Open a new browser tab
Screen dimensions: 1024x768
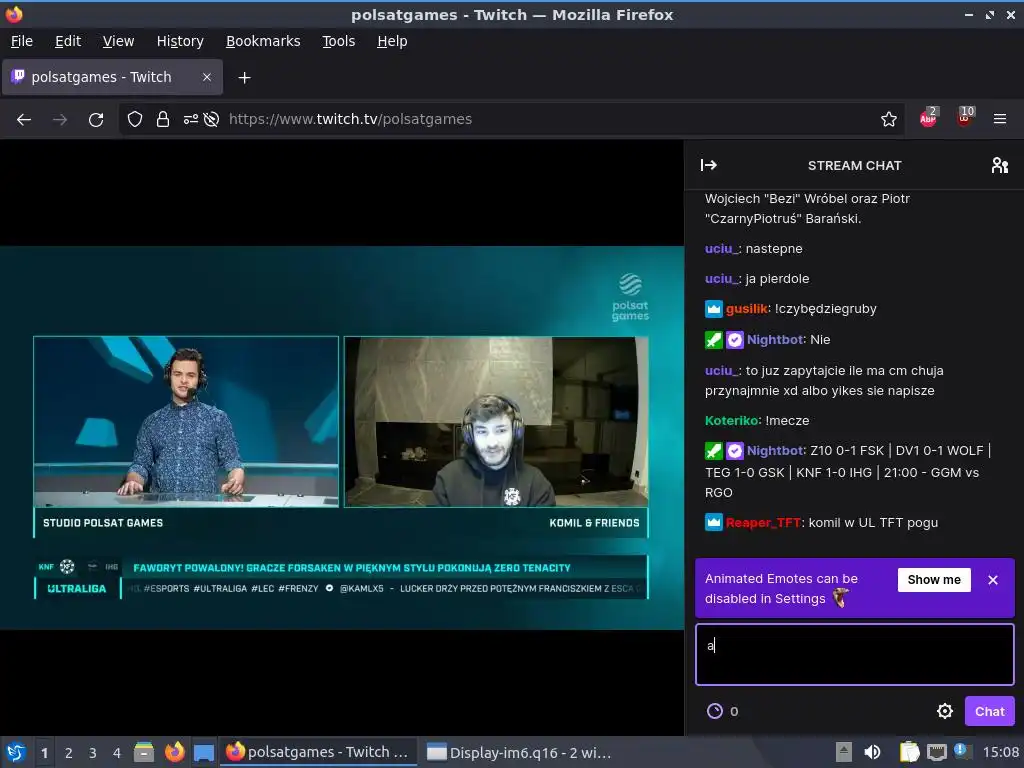click(244, 78)
